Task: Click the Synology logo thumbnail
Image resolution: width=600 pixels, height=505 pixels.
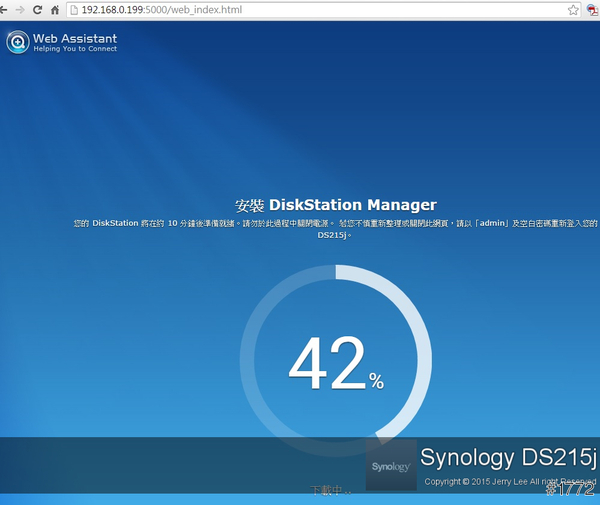Action: (x=391, y=465)
